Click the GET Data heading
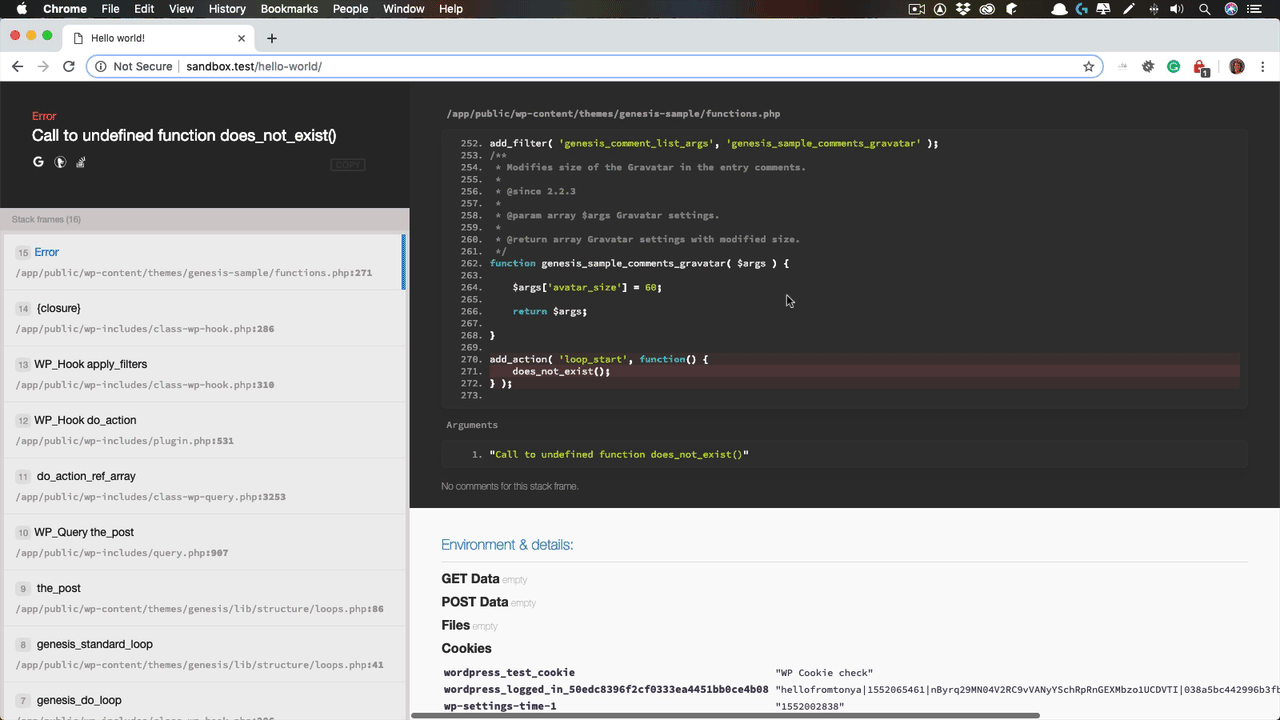 [470, 578]
